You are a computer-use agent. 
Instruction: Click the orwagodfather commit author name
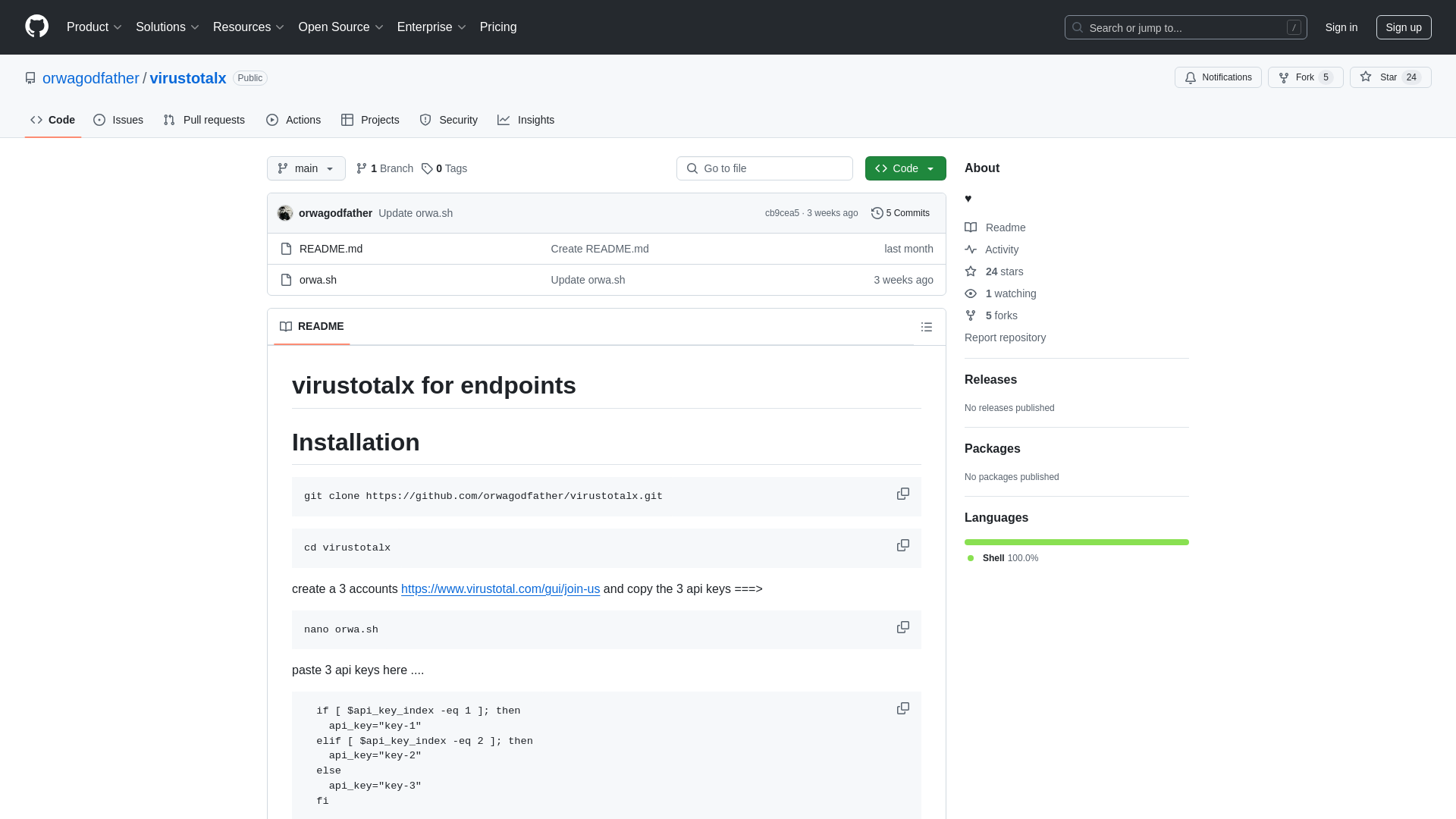335,213
